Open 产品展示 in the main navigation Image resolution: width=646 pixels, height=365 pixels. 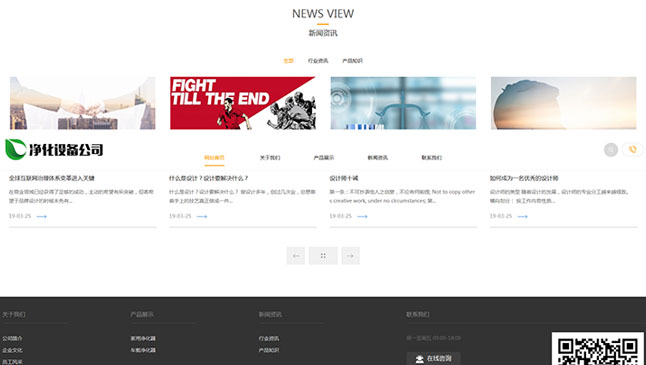coord(324,158)
